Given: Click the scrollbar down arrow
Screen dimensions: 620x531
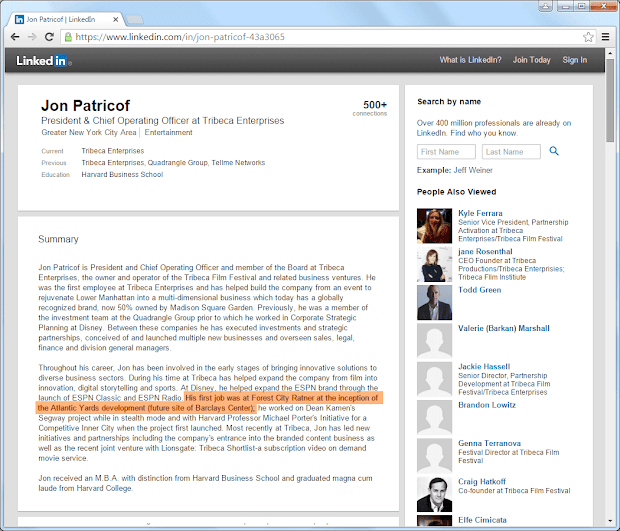Looking at the screenshot, I should [610, 521].
